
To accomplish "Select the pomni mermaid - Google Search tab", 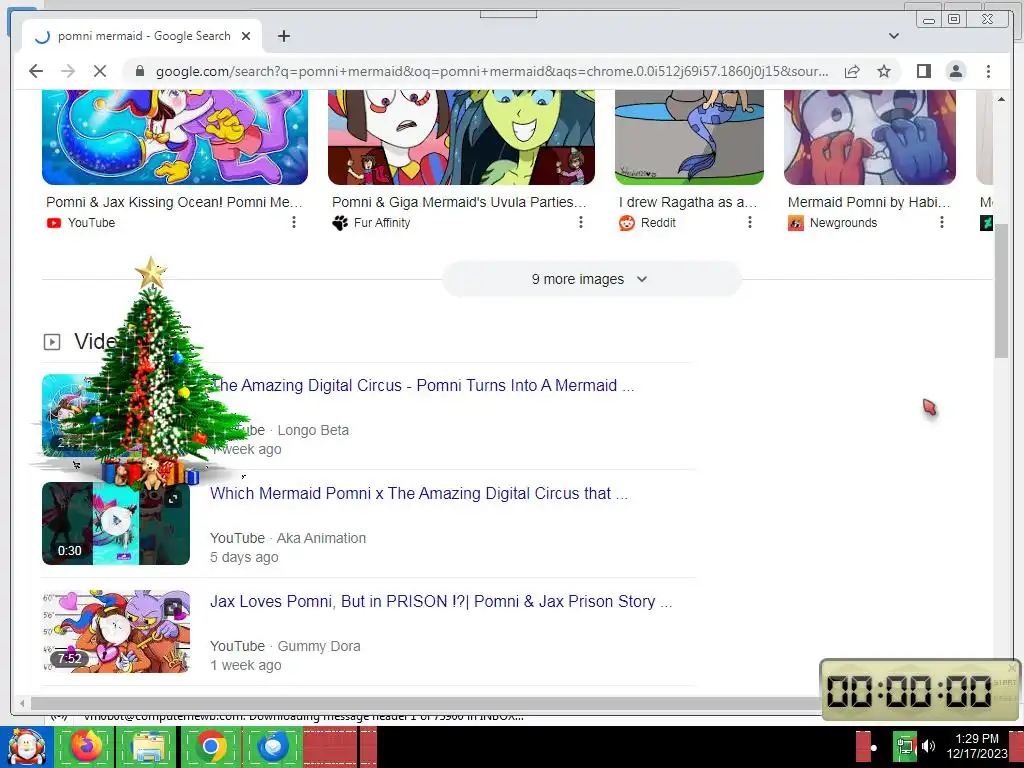I will click(142, 36).
